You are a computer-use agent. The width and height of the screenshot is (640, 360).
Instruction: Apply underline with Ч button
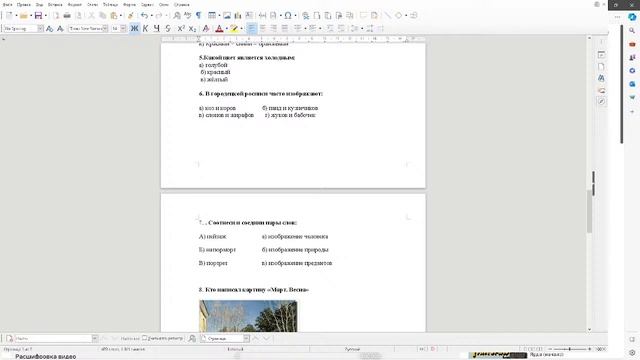[x=157, y=28]
